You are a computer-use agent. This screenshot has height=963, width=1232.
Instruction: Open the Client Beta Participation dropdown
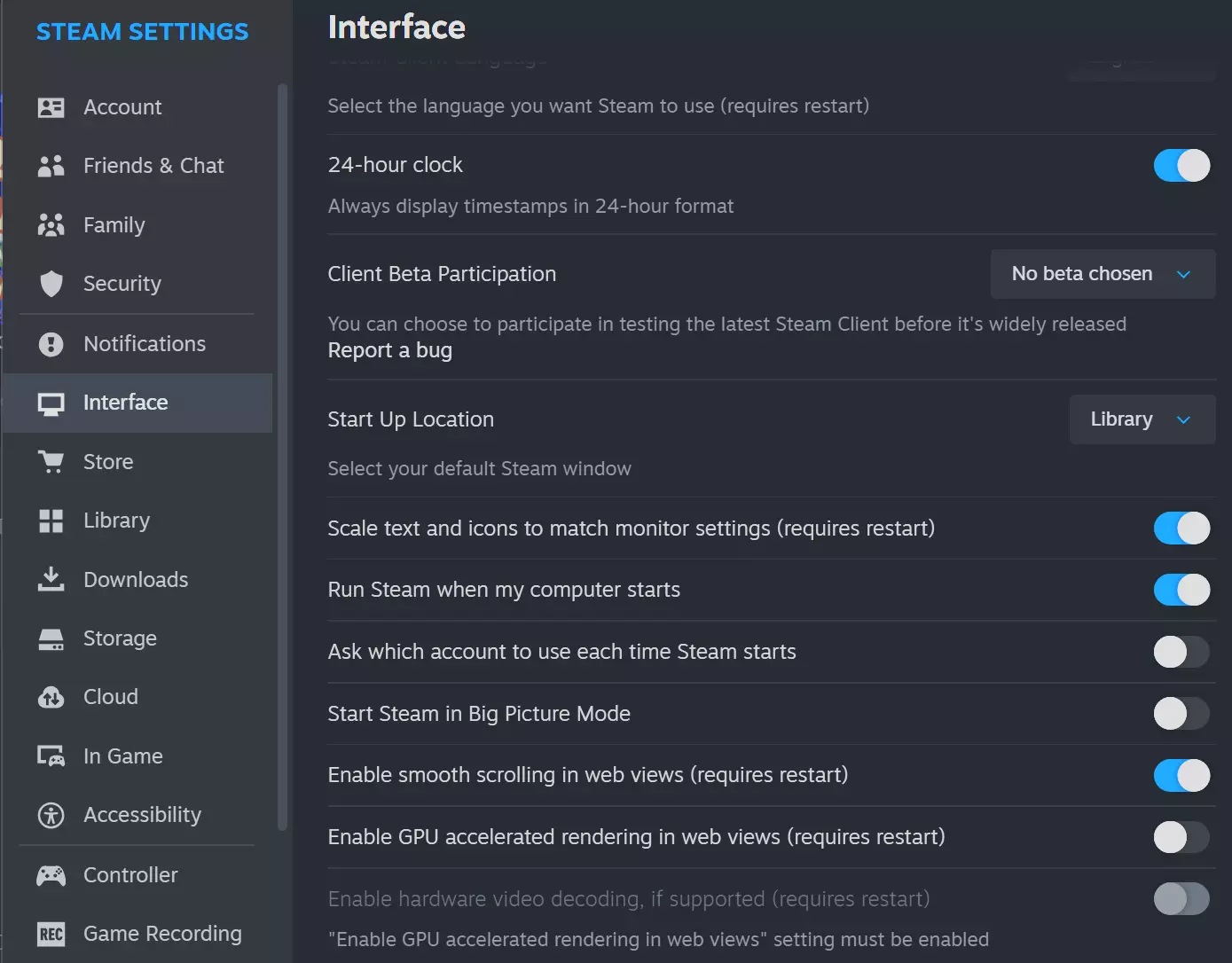pyautogui.click(x=1102, y=274)
